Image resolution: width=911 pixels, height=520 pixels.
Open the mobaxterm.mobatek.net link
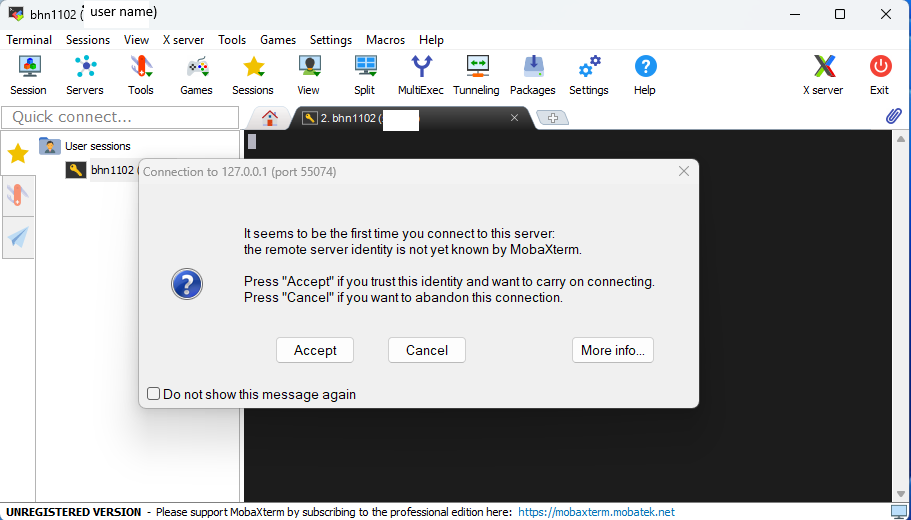click(x=597, y=512)
